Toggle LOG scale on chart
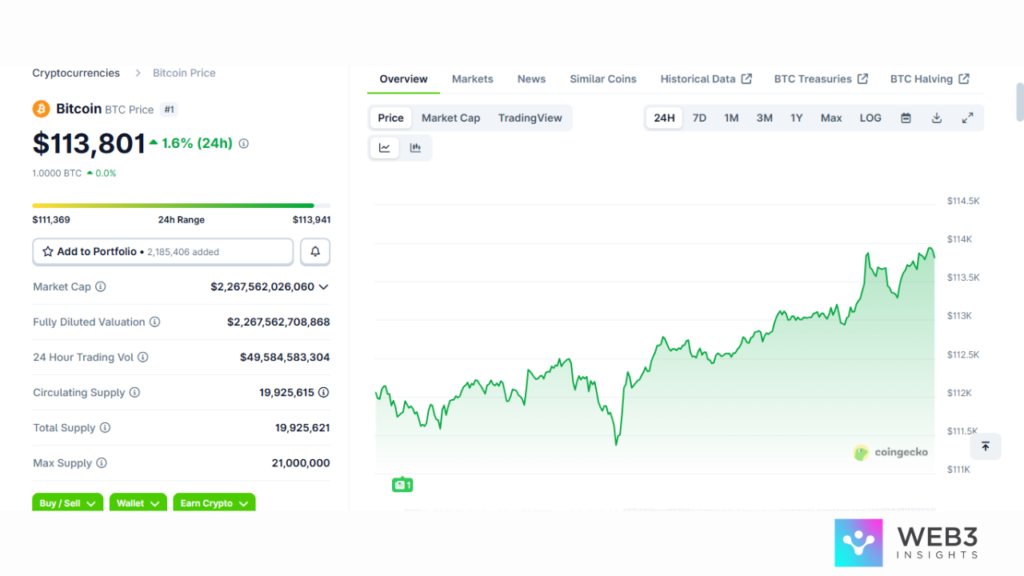 [x=871, y=118]
